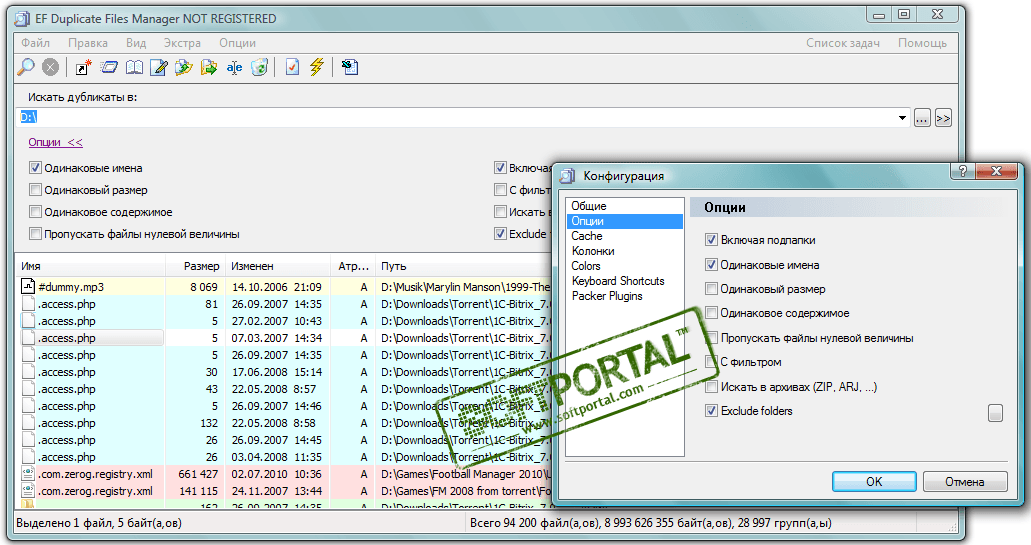Click the rename toolbar icon
The width and height of the screenshot is (1031, 545).
pos(234,67)
